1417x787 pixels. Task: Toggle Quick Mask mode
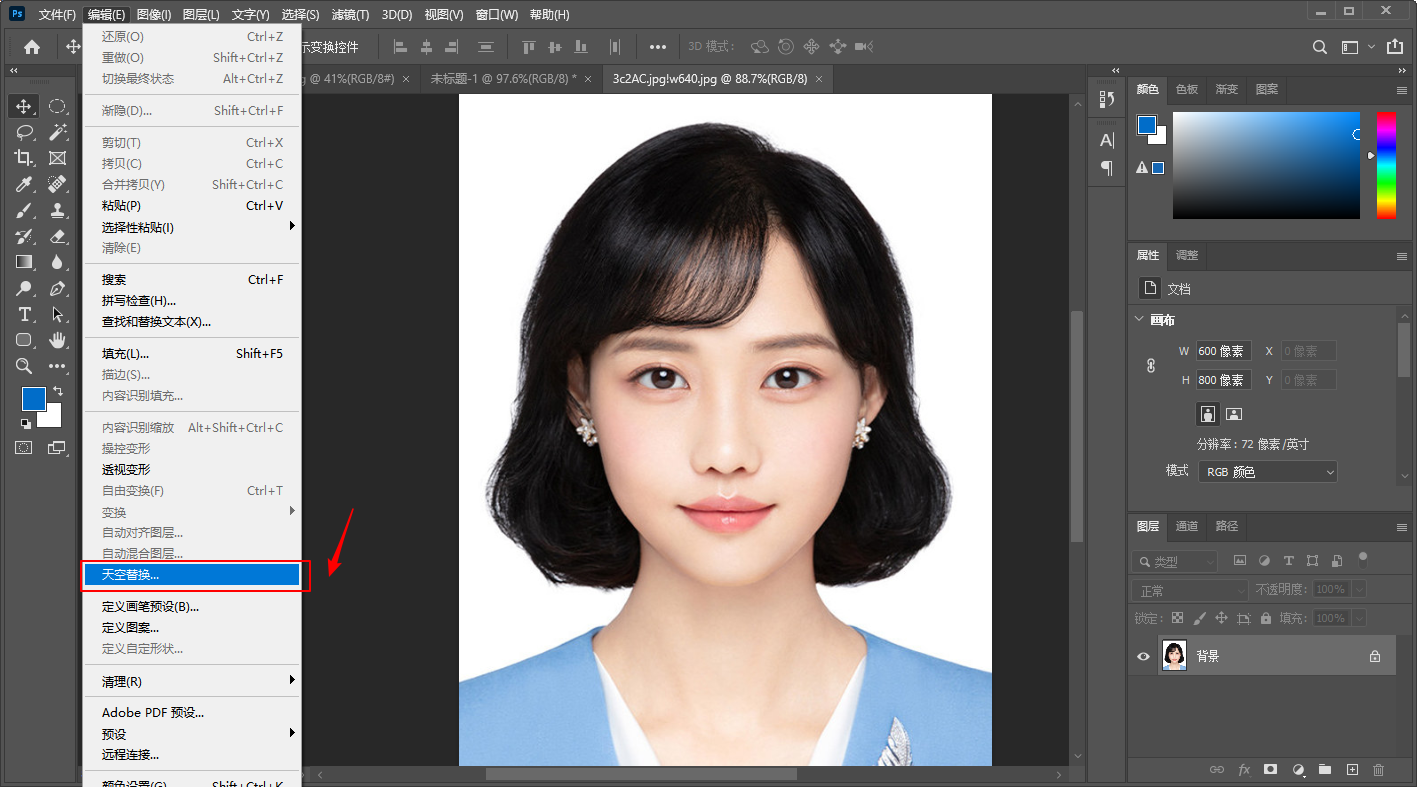pyautogui.click(x=23, y=448)
